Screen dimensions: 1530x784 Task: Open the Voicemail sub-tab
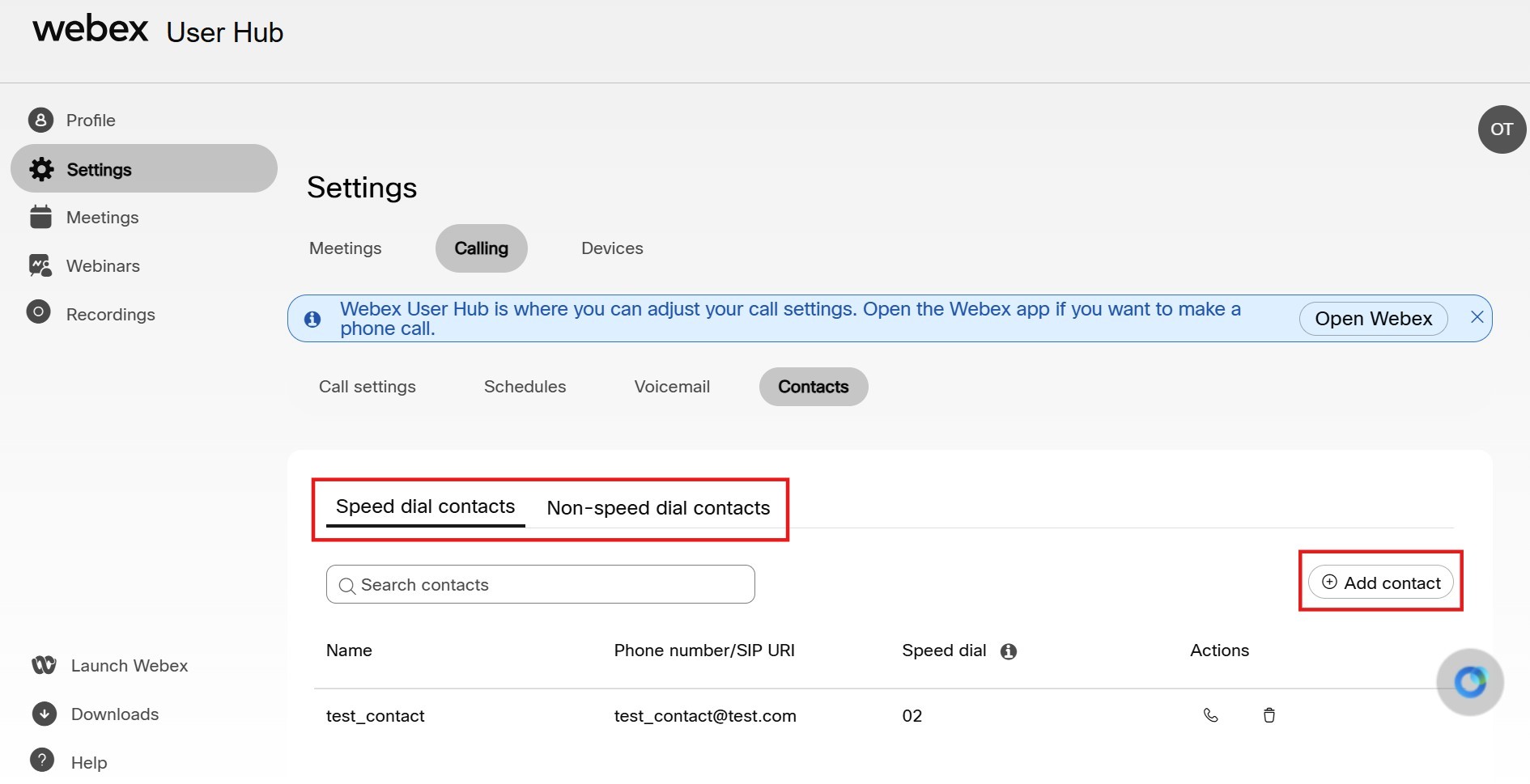(672, 387)
